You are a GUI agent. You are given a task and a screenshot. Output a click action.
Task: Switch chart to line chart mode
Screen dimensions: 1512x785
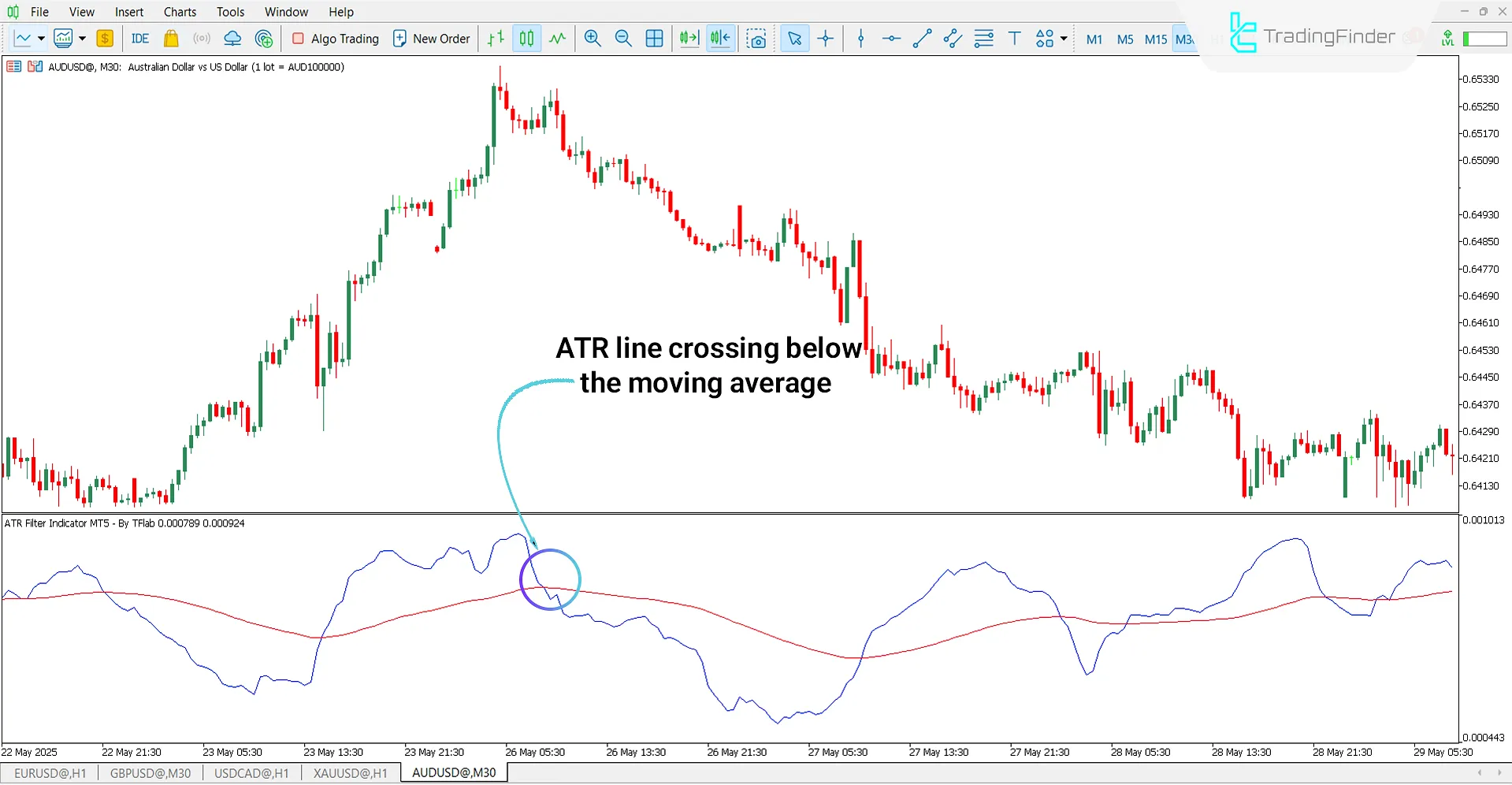[x=558, y=39]
